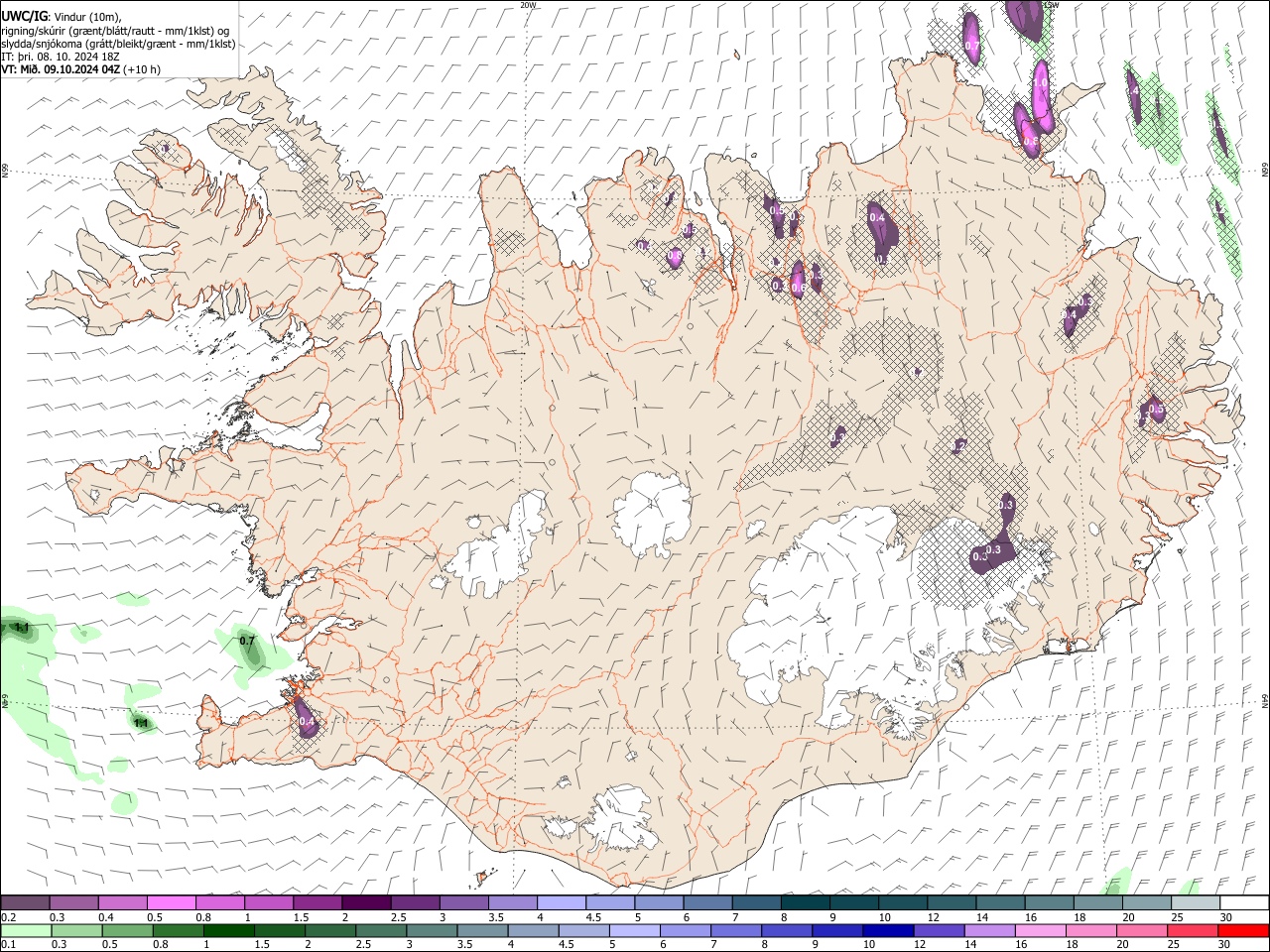Click the 'rigning/skúrir' legend description line
Screen dimensions: 1270x952
115,31
